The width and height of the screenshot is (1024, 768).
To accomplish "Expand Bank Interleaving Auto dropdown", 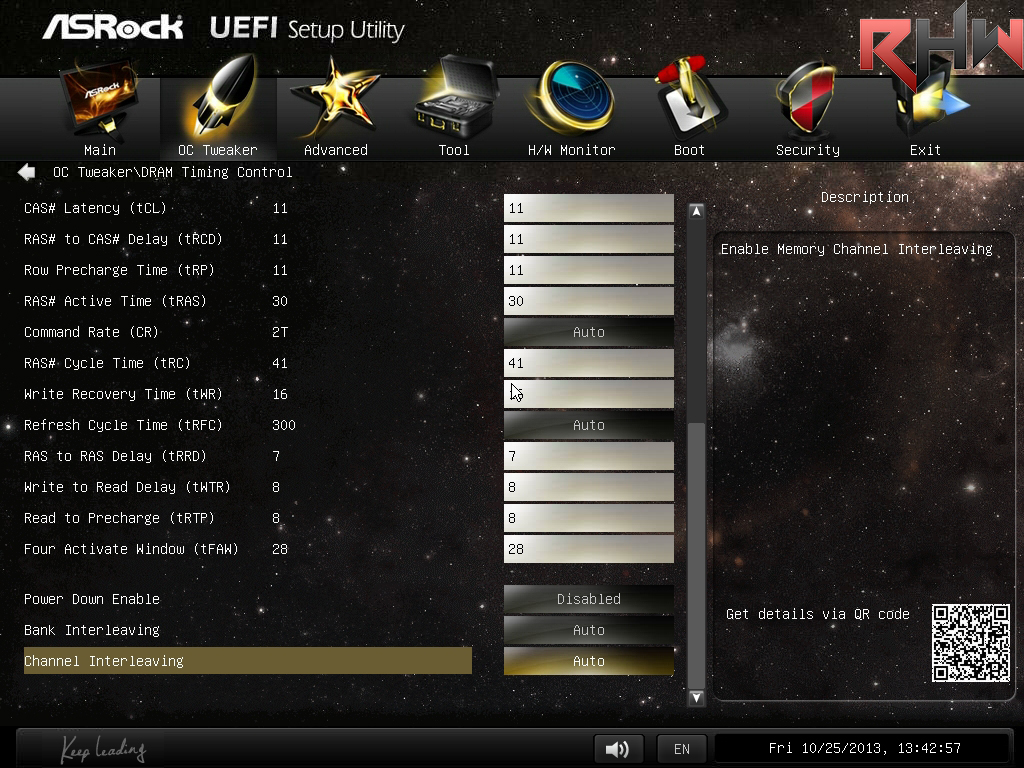I will 588,630.
